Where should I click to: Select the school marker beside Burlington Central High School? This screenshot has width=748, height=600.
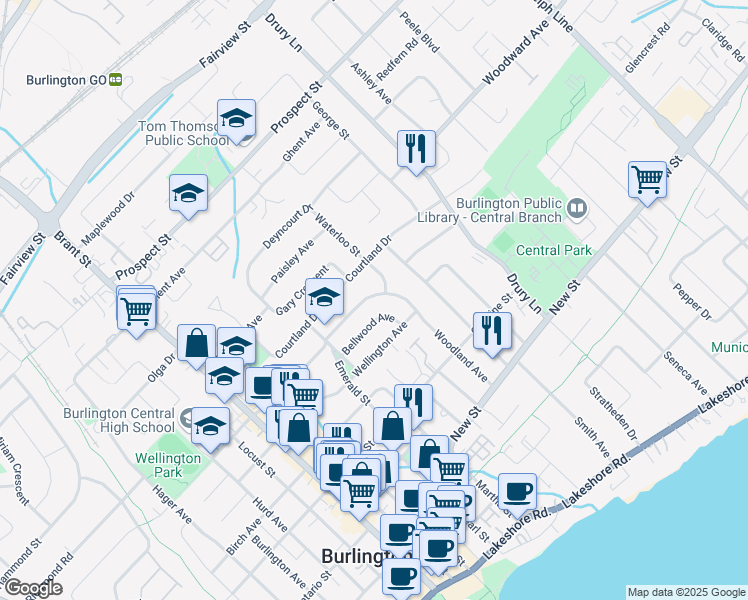pyautogui.click(x=210, y=428)
